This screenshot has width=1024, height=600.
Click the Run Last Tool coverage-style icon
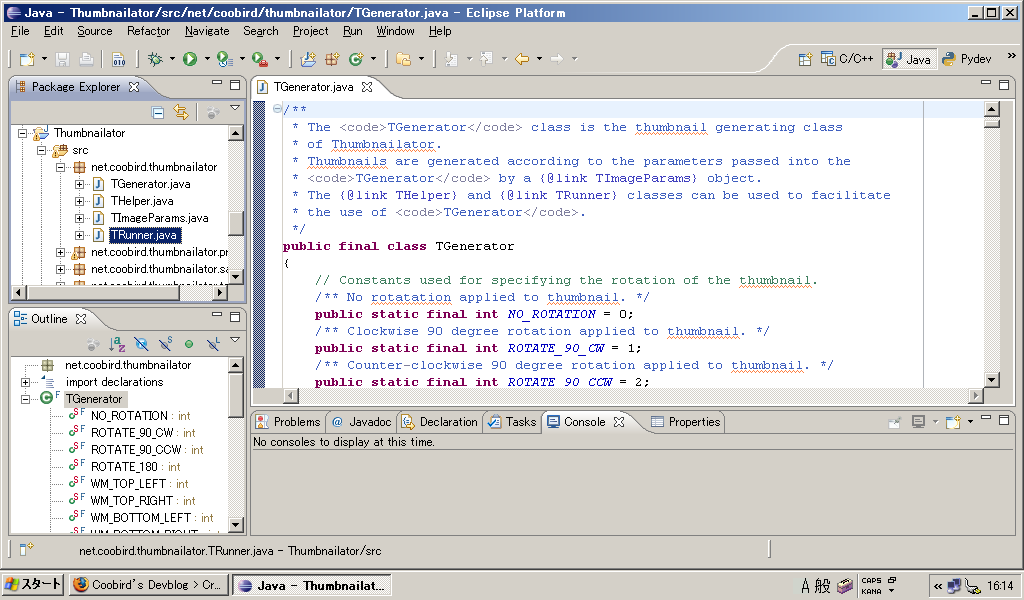225,59
